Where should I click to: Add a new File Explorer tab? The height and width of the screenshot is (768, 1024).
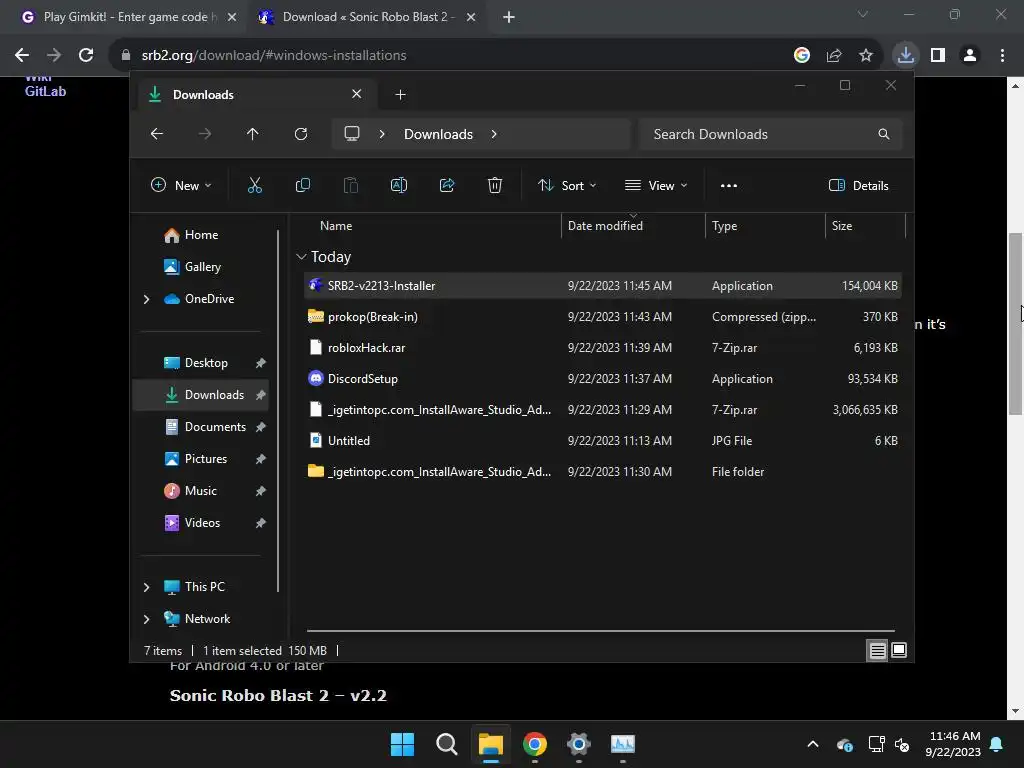pyautogui.click(x=400, y=95)
